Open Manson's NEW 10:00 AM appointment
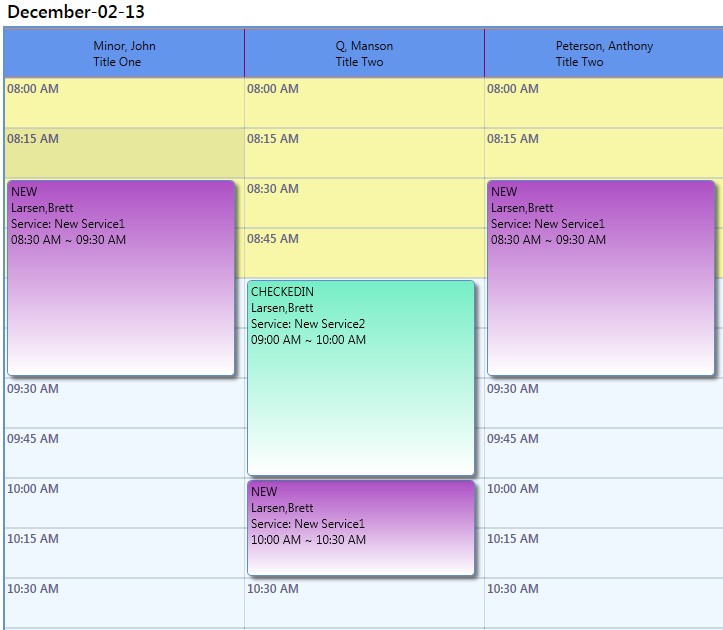 [x=361, y=528]
